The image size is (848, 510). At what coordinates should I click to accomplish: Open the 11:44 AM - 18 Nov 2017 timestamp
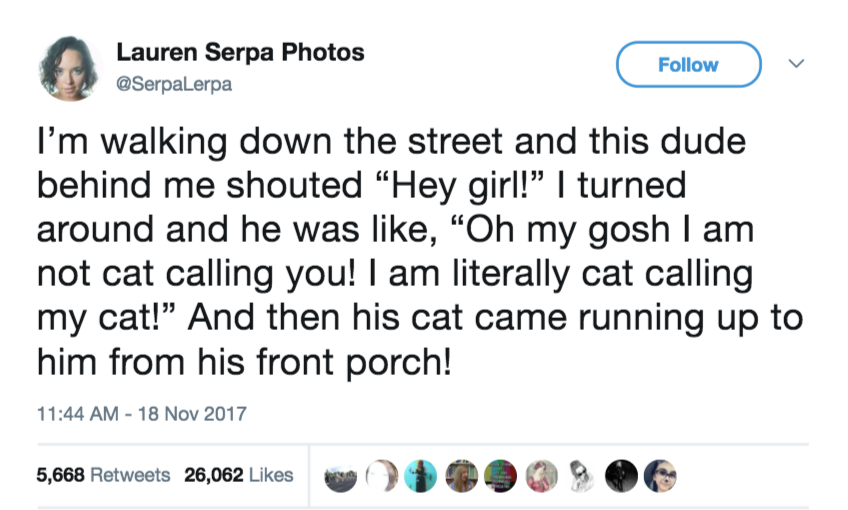click(x=142, y=412)
